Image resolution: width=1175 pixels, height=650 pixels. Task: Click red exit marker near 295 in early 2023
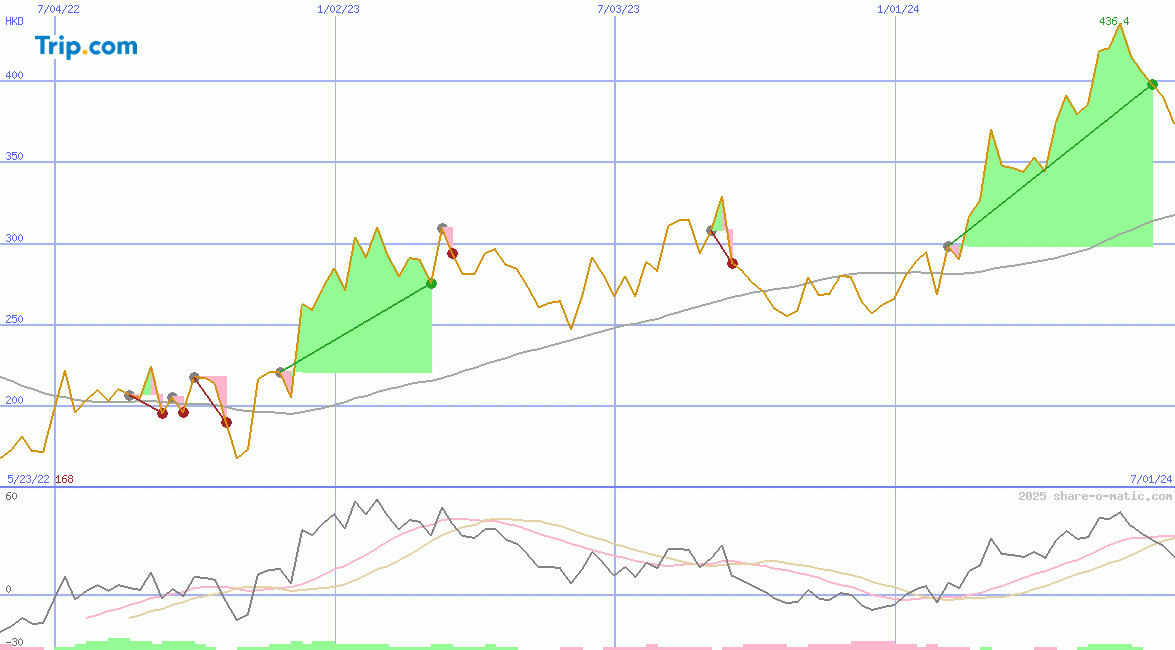(452, 253)
